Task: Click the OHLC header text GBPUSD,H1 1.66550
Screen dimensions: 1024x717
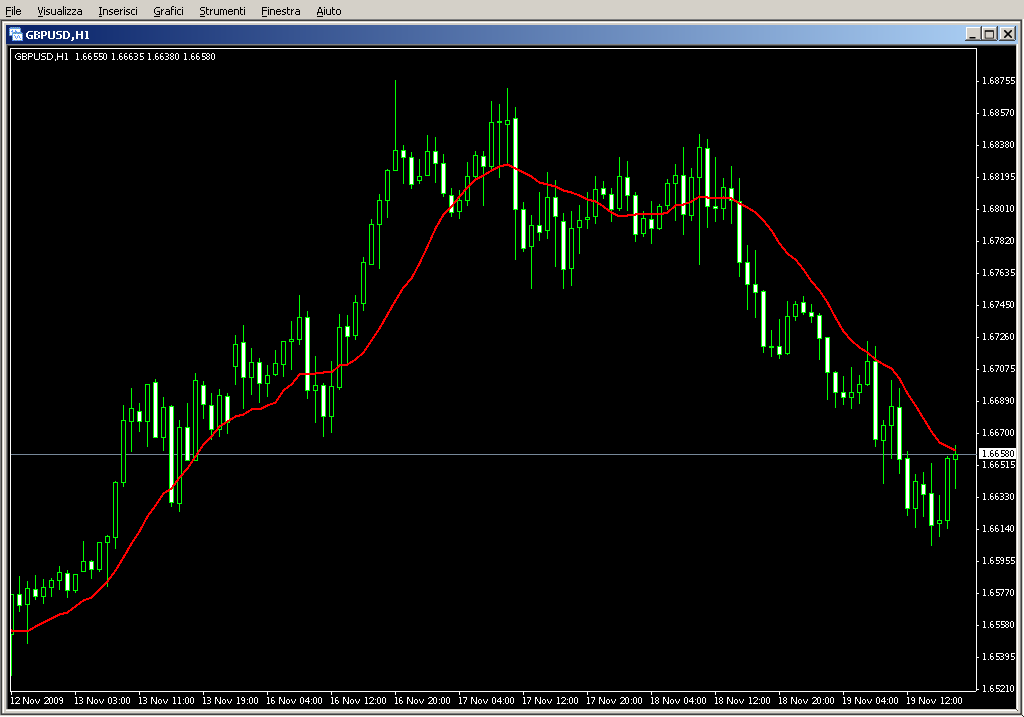Action: pos(61,57)
